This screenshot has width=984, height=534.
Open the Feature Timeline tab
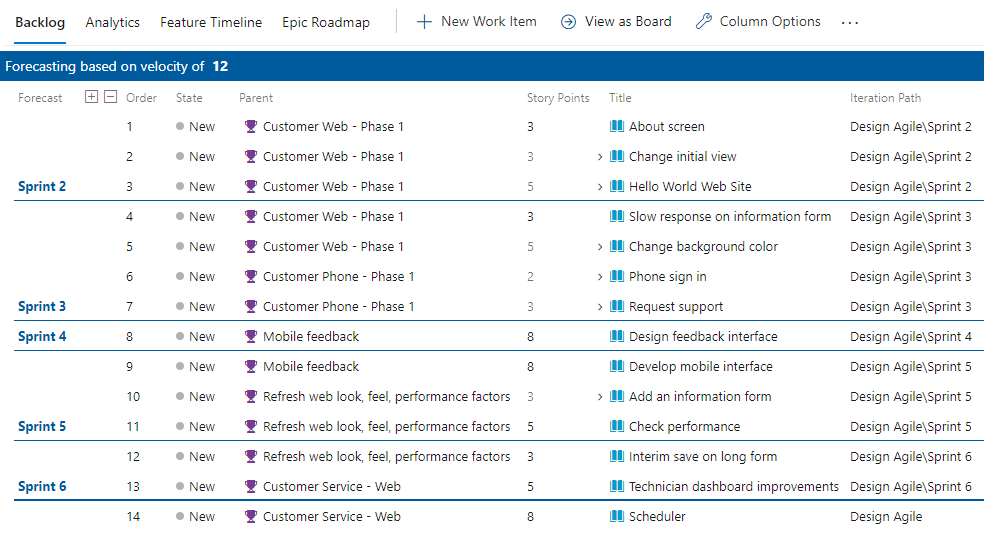point(211,23)
